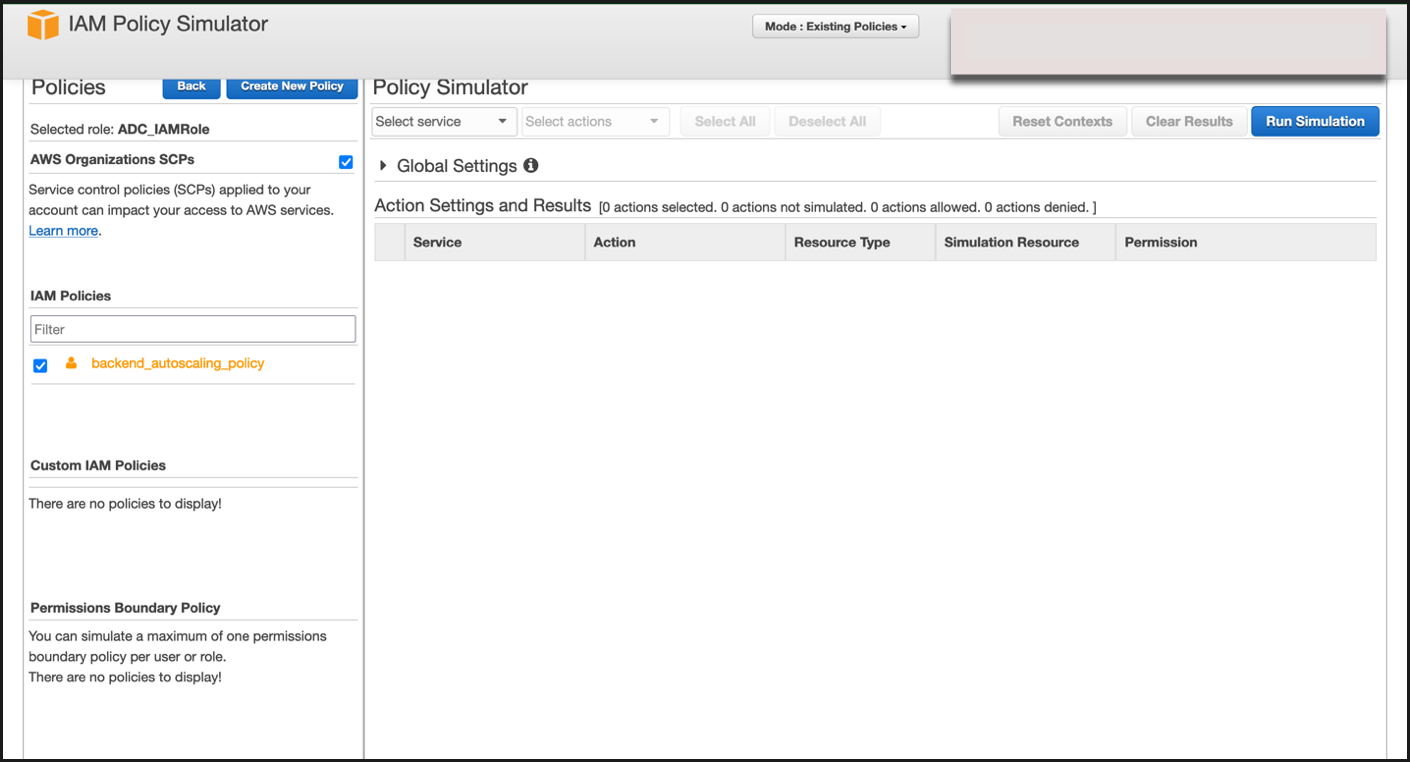This screenshot has width=1410, height=762.
Task: Uncheck the AWS Organizations SCPs checkbox
Action: [x=346, y=162]
